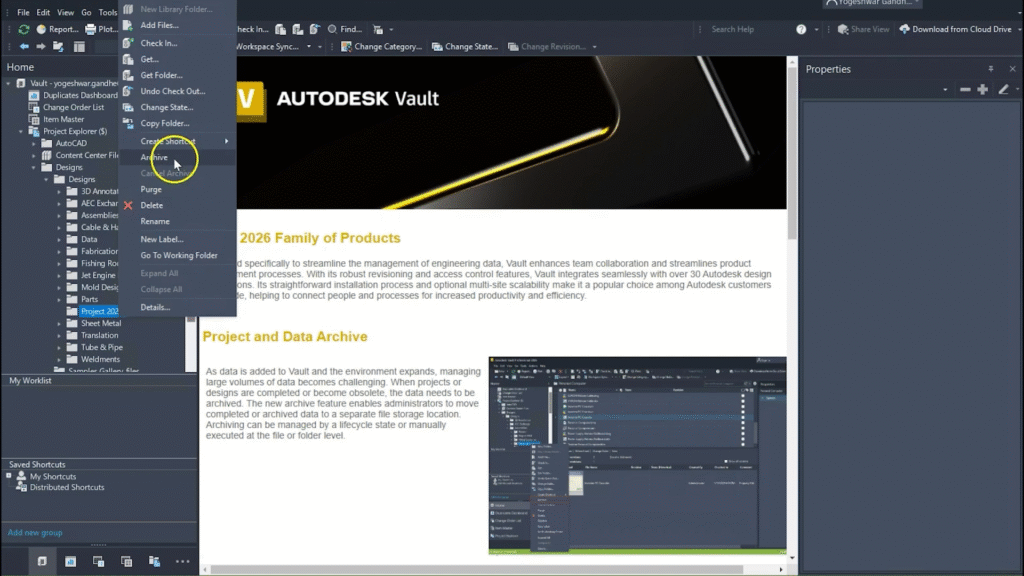The height and width of the screenshot is (576, 1024).
Task: Click the red Delete X icon
Action: [128, 206]
